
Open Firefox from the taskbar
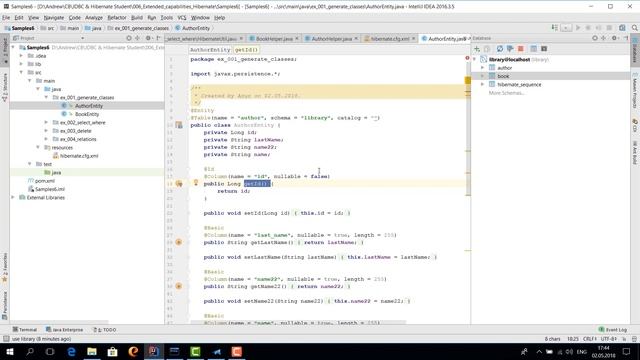[133, 351]
